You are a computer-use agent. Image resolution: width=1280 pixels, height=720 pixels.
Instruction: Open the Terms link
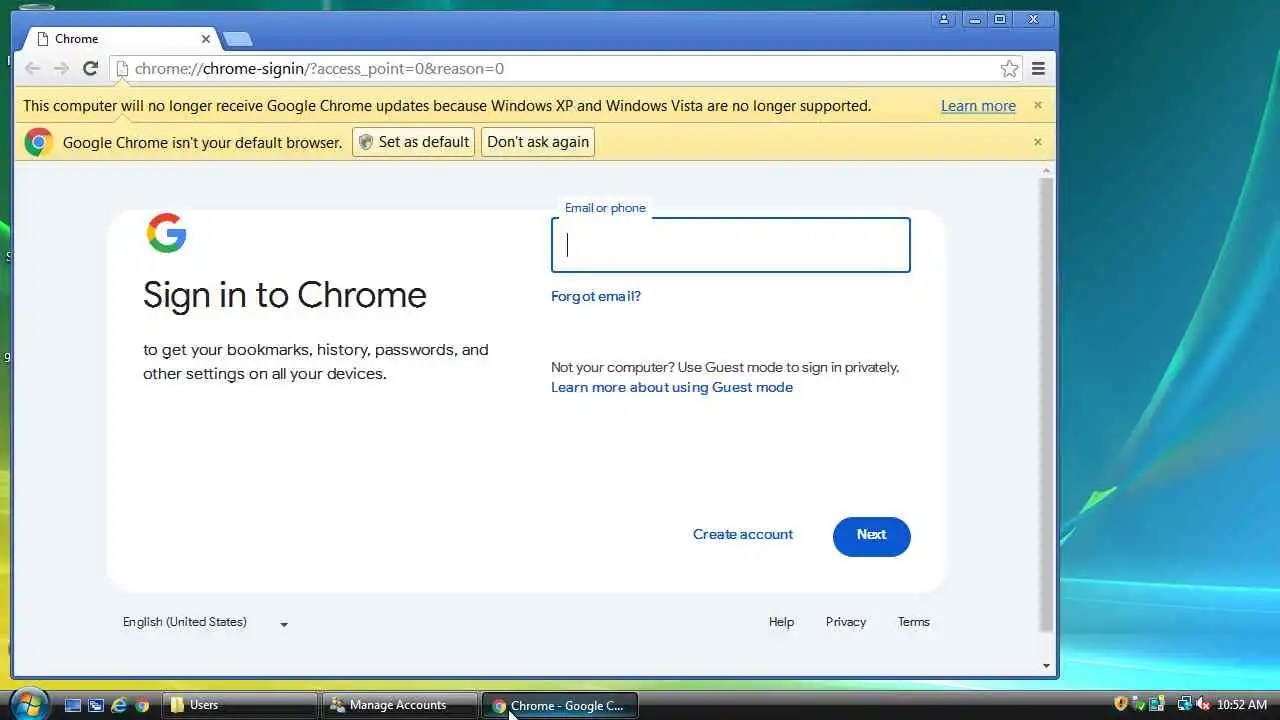tap(914, 622)
